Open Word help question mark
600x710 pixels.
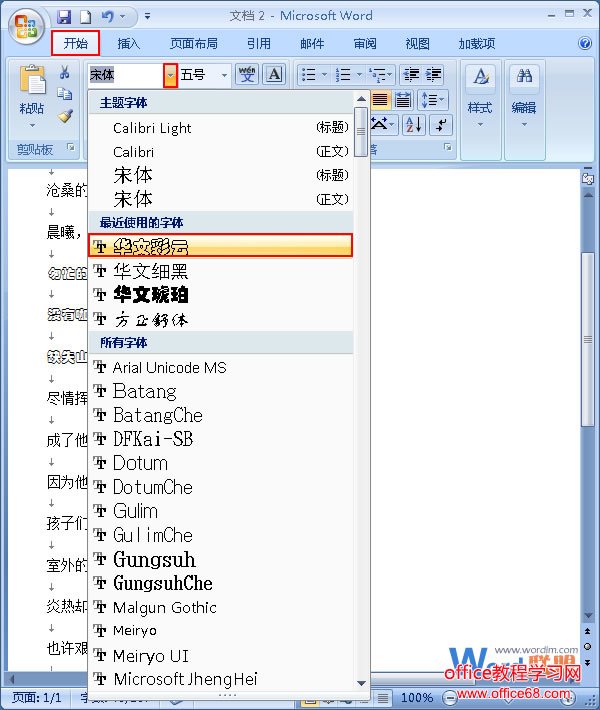coord(585,43)
